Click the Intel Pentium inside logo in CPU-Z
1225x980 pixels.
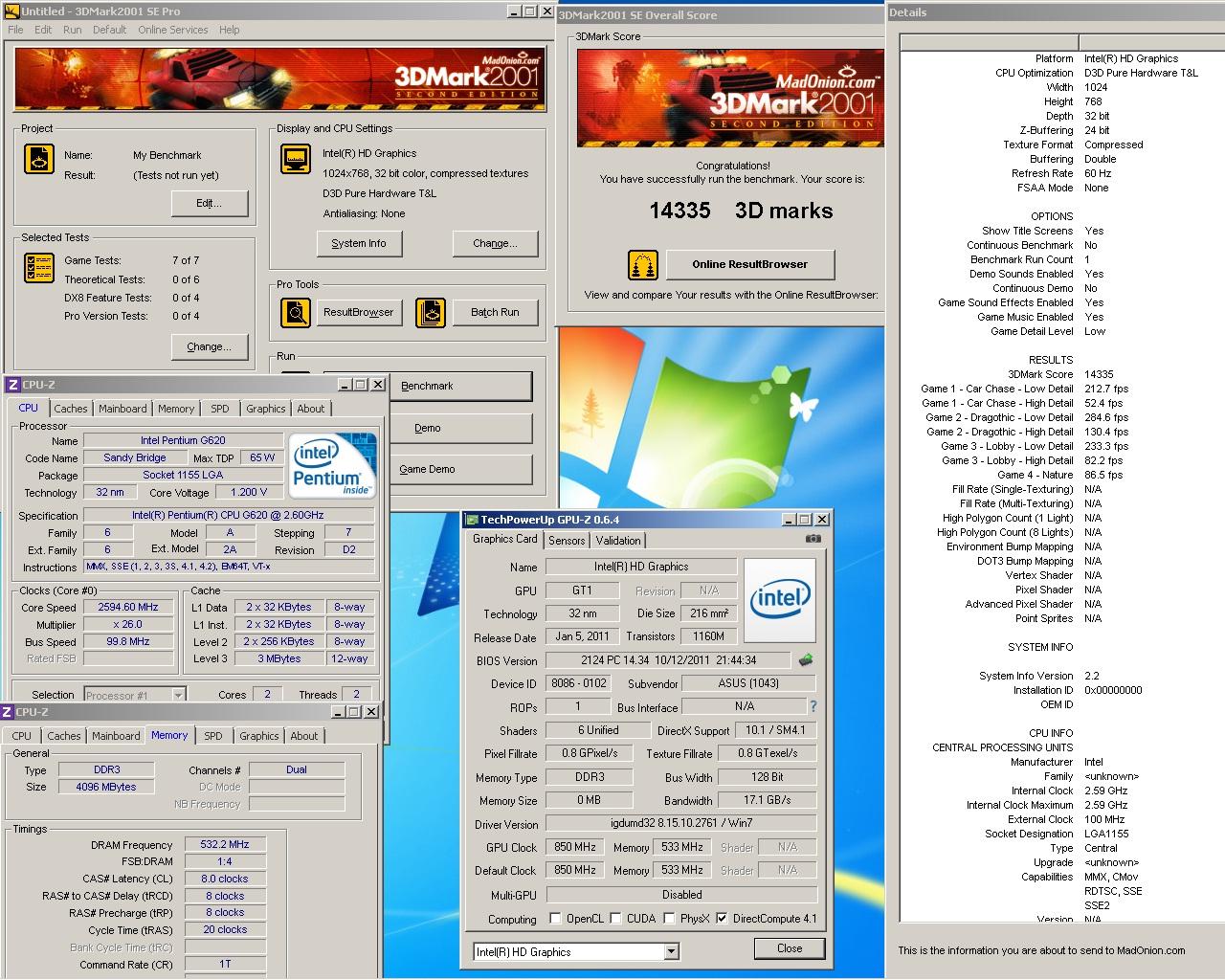click(332, 466)
